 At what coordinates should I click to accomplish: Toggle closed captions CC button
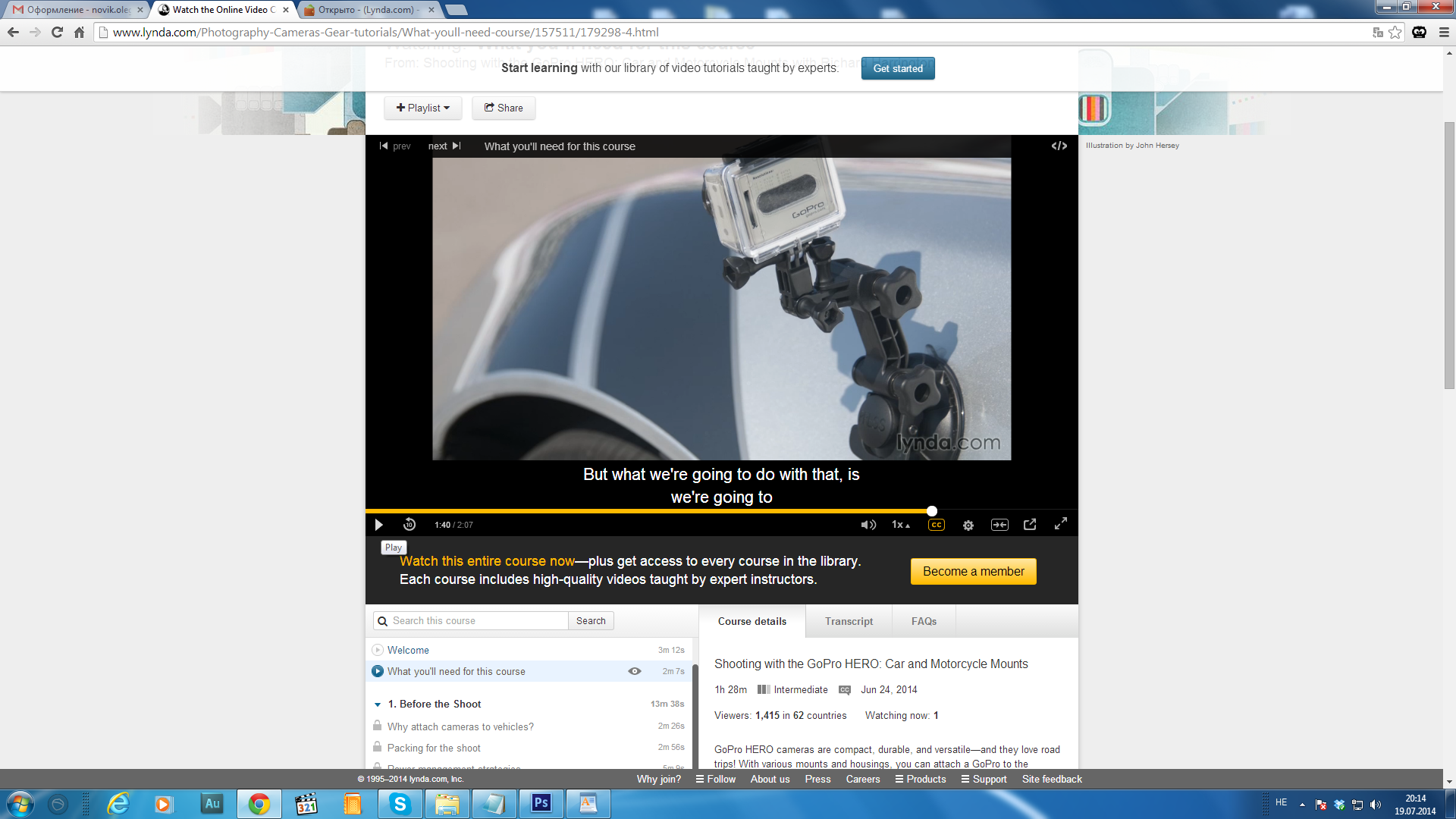coord(937,525)
